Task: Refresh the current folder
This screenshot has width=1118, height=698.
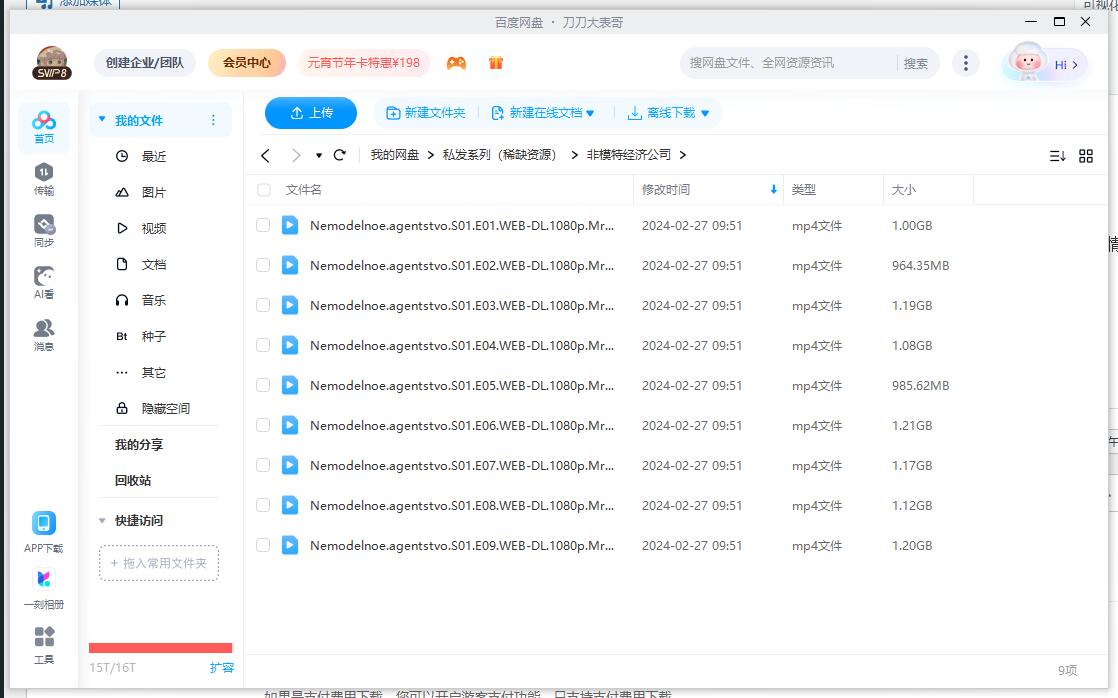Action: (340, 155)
